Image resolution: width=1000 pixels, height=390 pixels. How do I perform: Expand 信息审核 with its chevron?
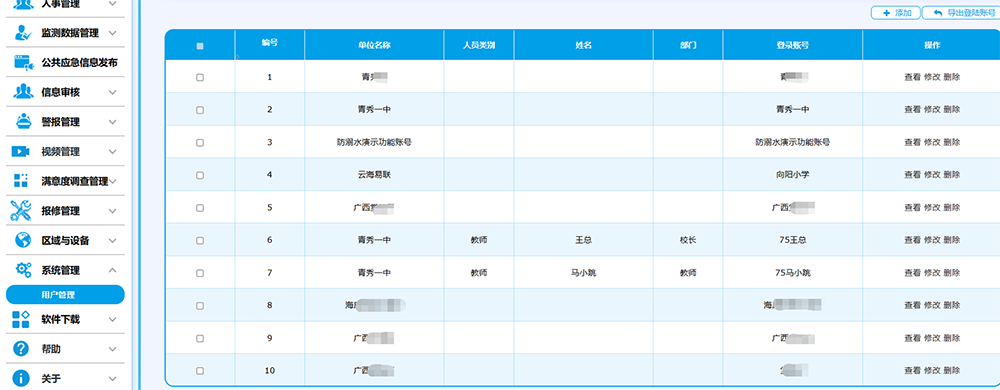(x=113, y=92)
